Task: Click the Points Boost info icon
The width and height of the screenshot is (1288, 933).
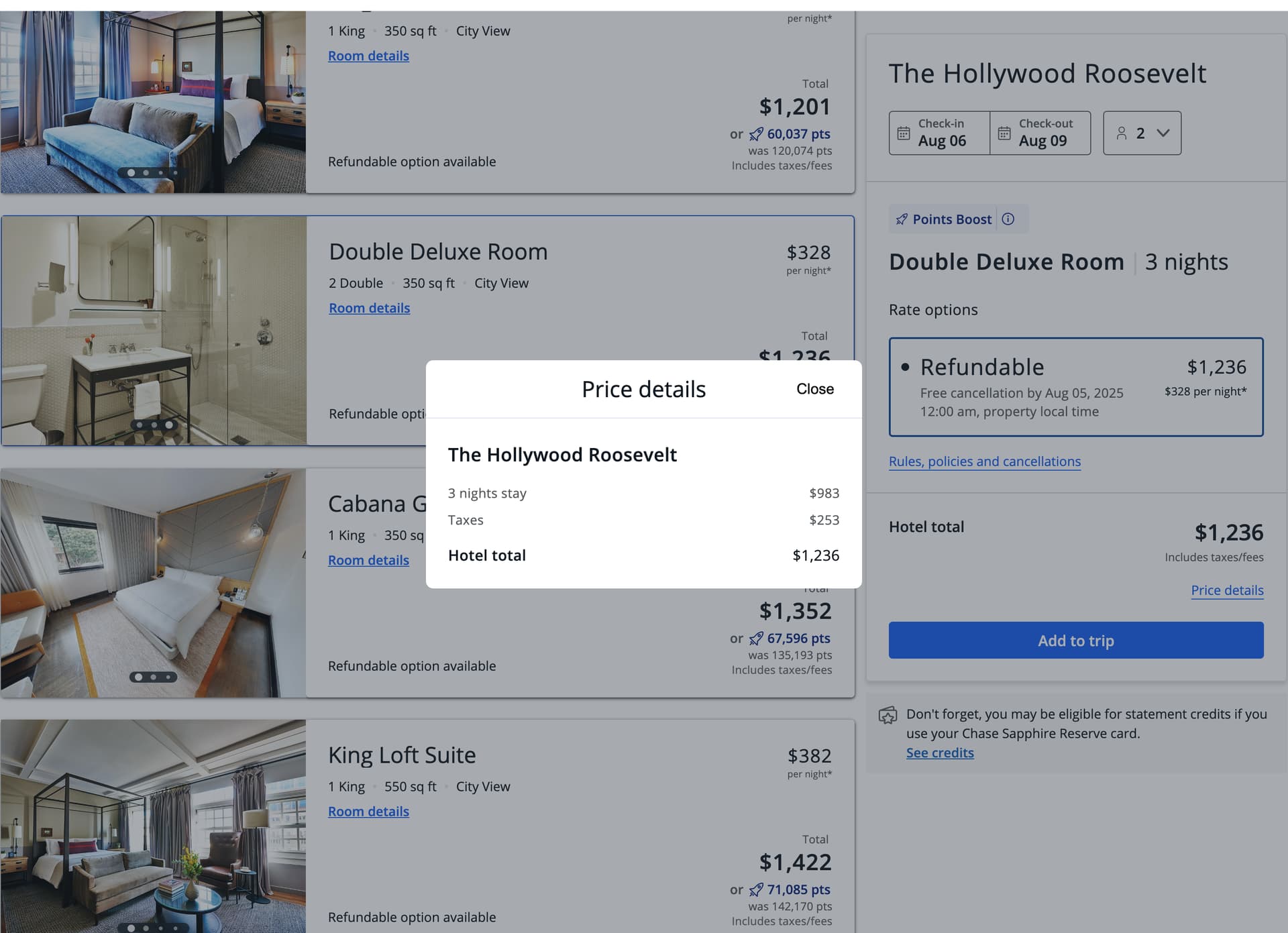Action: point(1008,219)
